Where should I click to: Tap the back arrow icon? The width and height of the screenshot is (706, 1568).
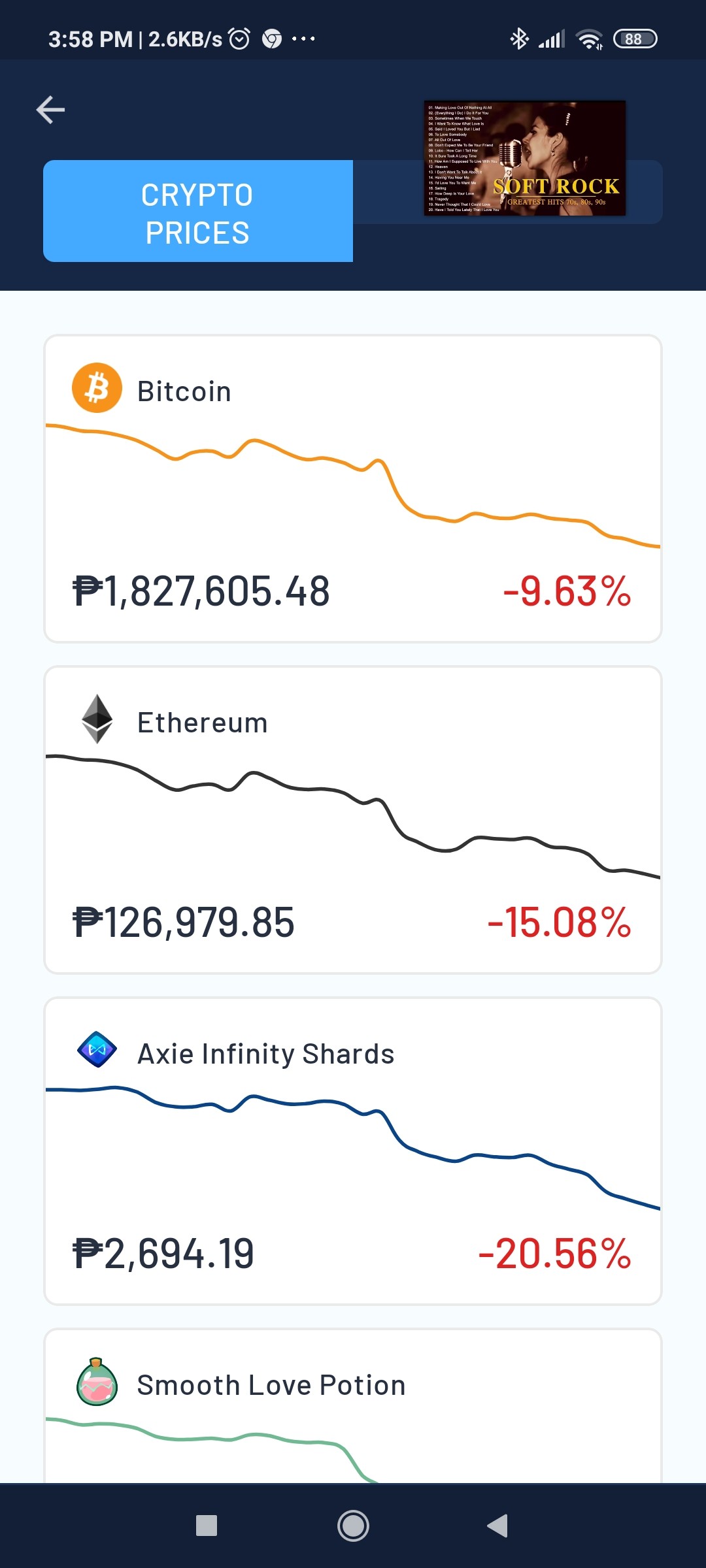click(50, 109)
